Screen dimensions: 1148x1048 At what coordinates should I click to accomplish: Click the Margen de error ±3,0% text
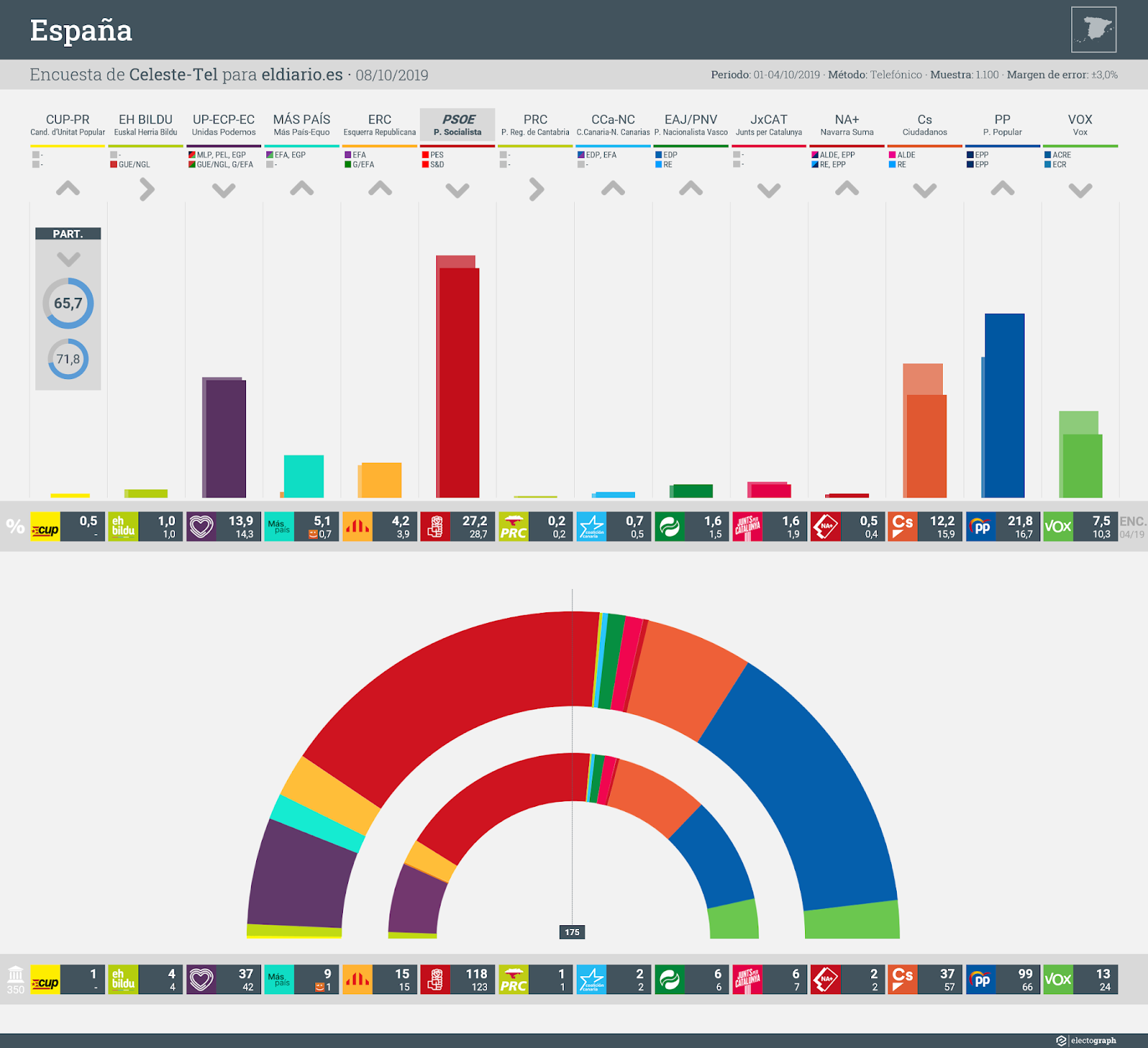[1062, 75]
